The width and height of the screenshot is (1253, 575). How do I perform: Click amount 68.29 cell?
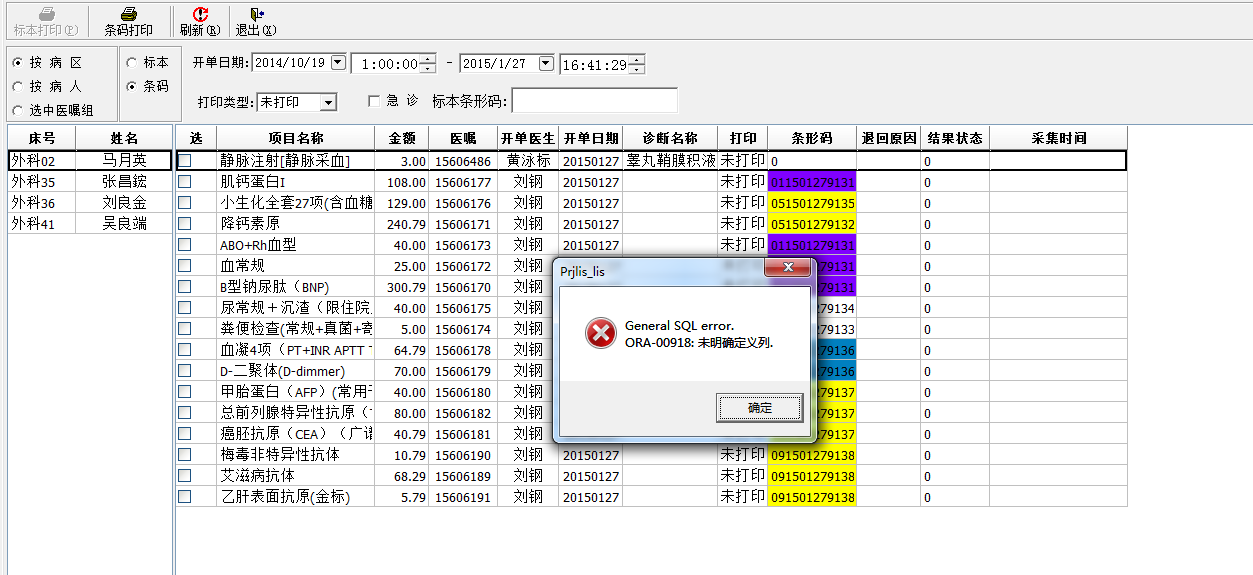[402, 475]
